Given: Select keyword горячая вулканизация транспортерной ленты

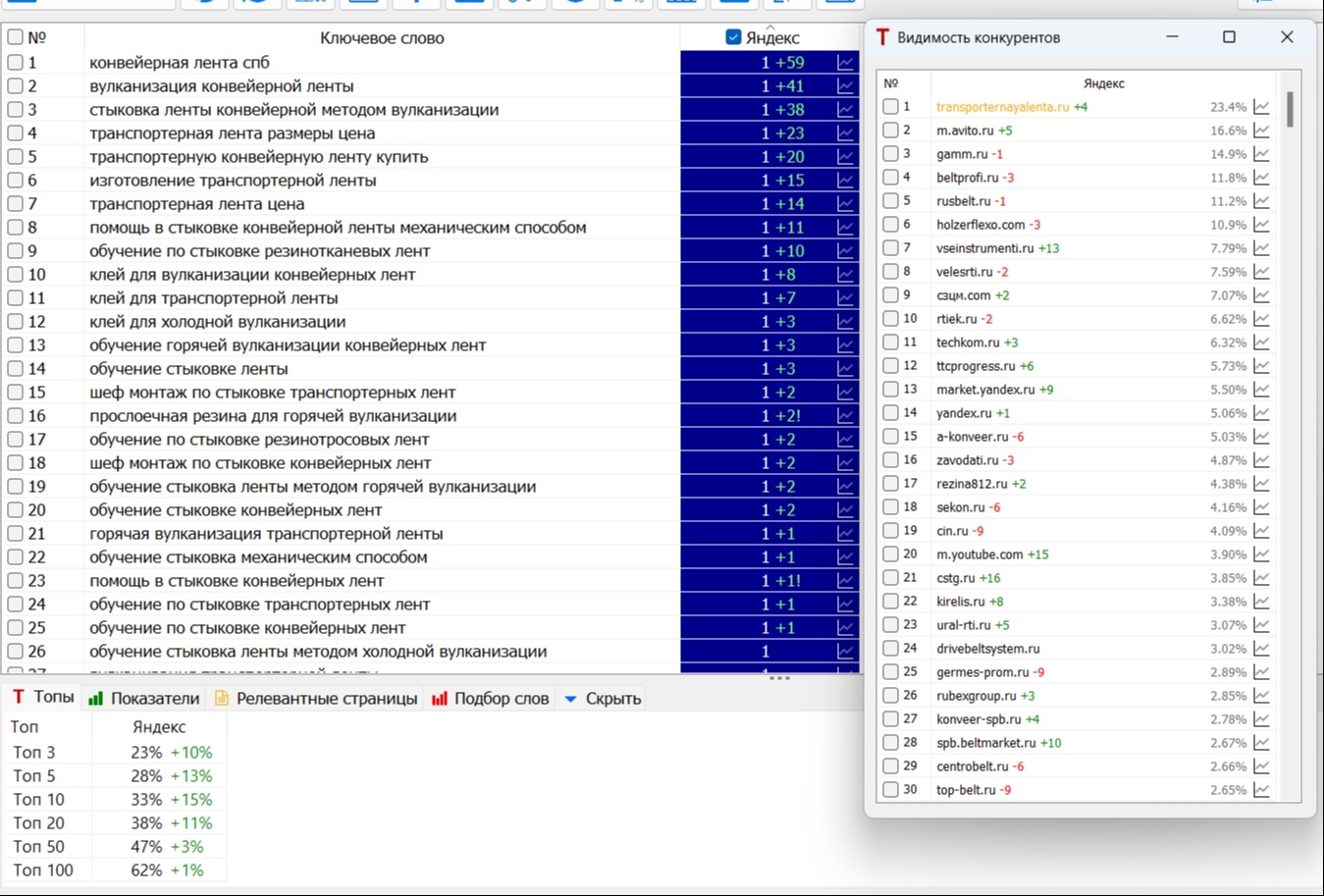Looking at the screenshot, I should pos(266,534).
